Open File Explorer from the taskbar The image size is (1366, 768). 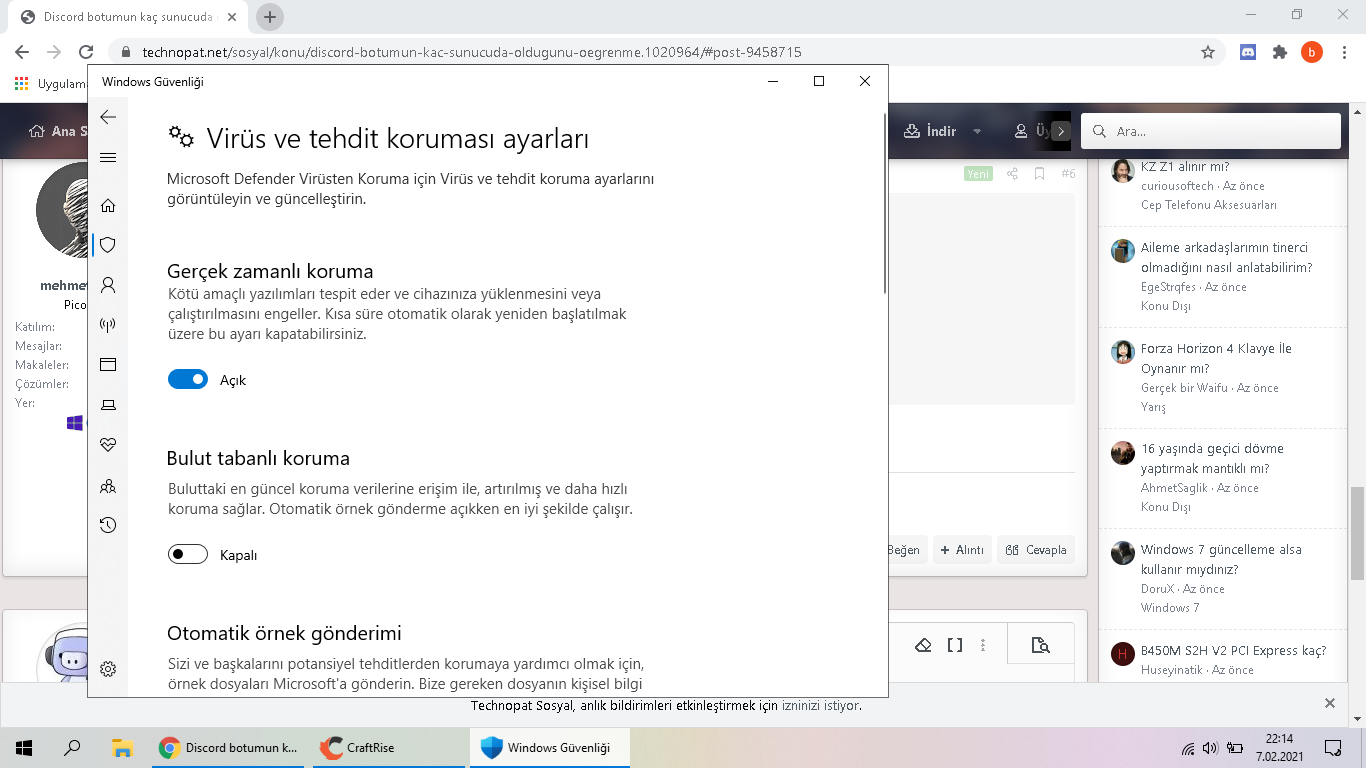(x=122, y=747)
